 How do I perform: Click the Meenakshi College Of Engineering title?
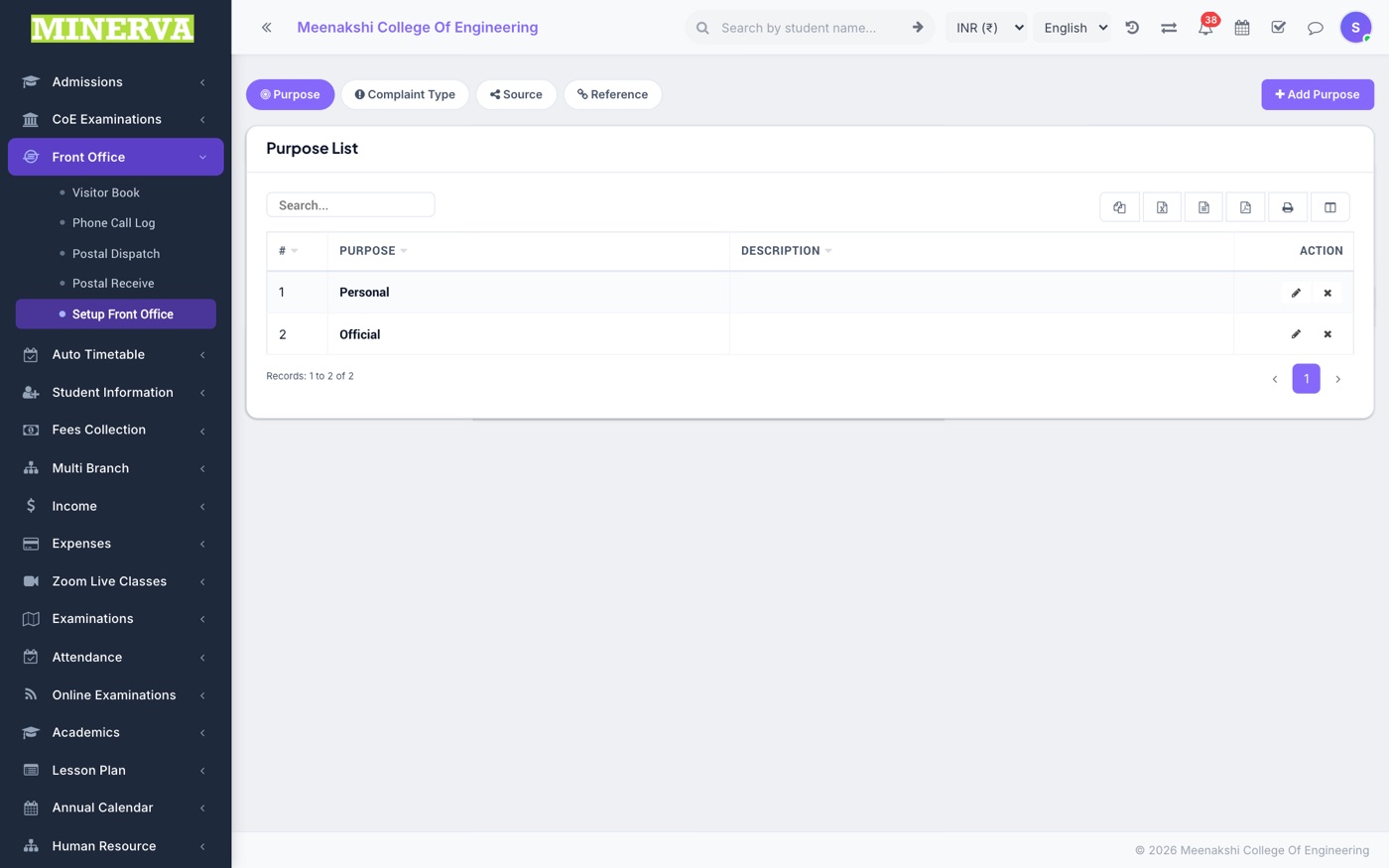[418, 28]
